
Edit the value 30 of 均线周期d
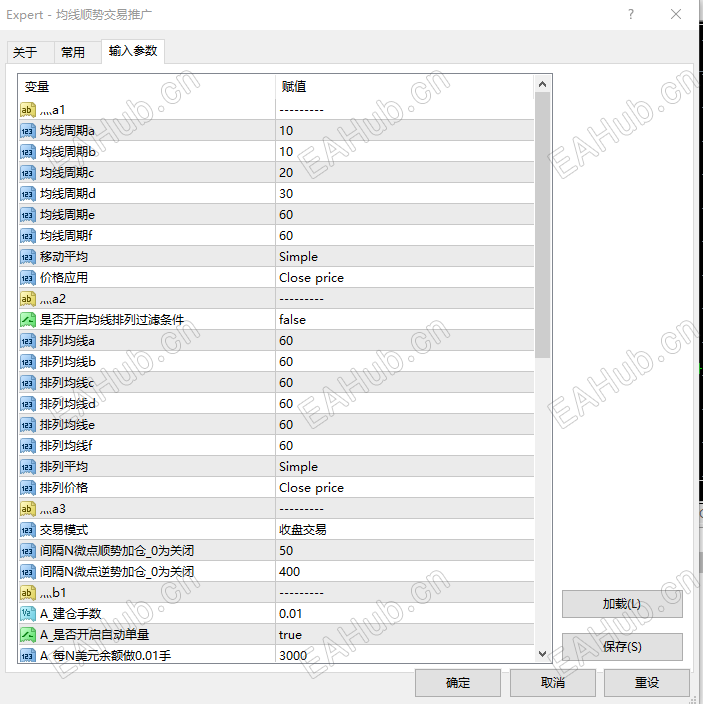[x=404, y=194]
